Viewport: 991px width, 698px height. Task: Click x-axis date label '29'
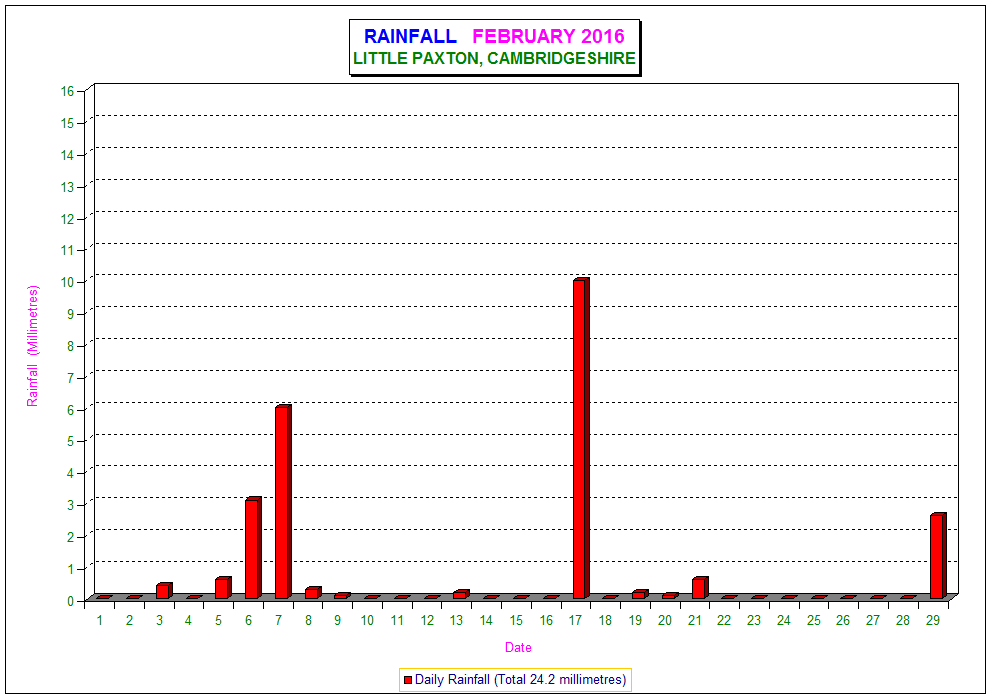coord(933,620)
